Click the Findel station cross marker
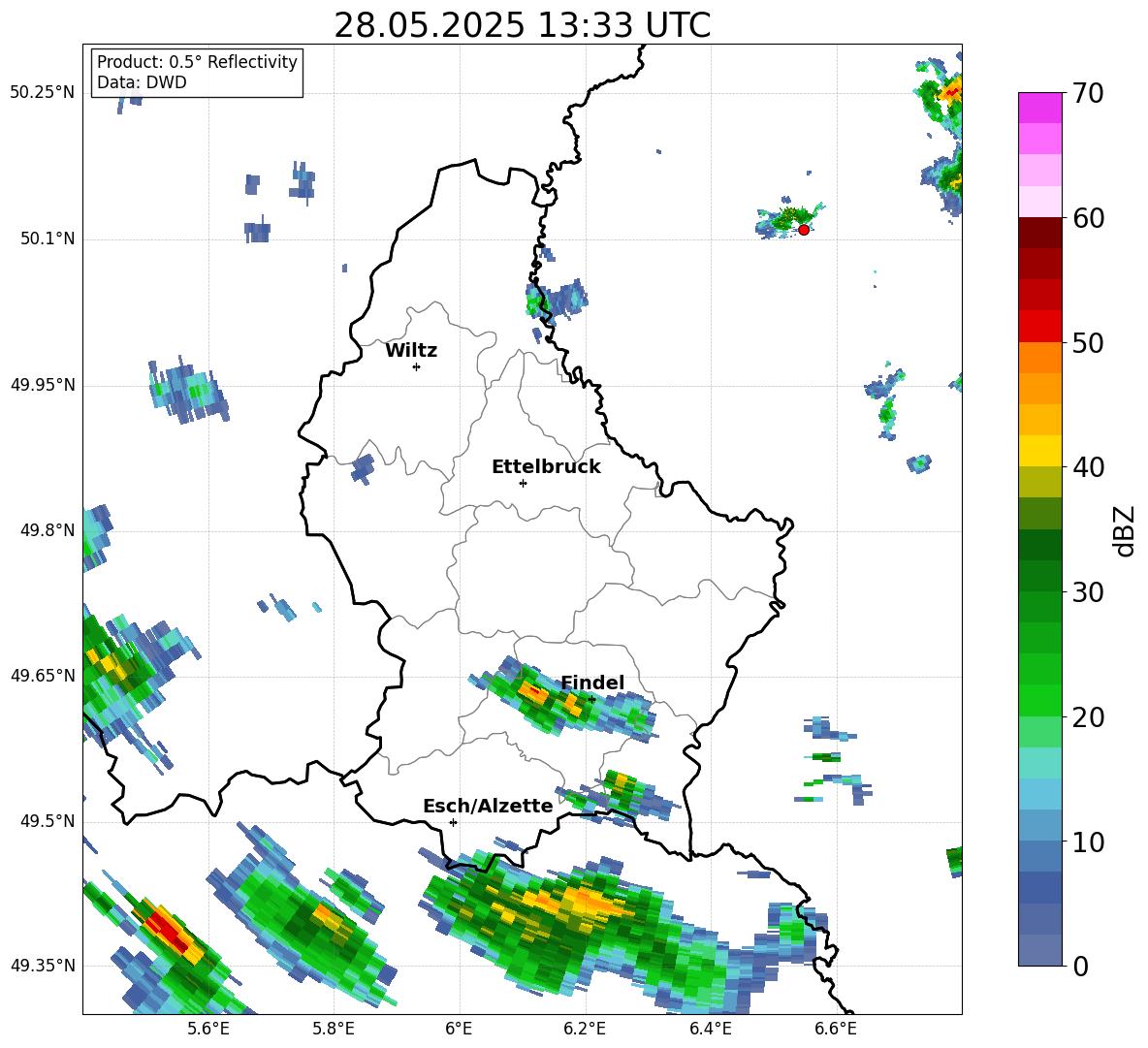 (591, 700)
